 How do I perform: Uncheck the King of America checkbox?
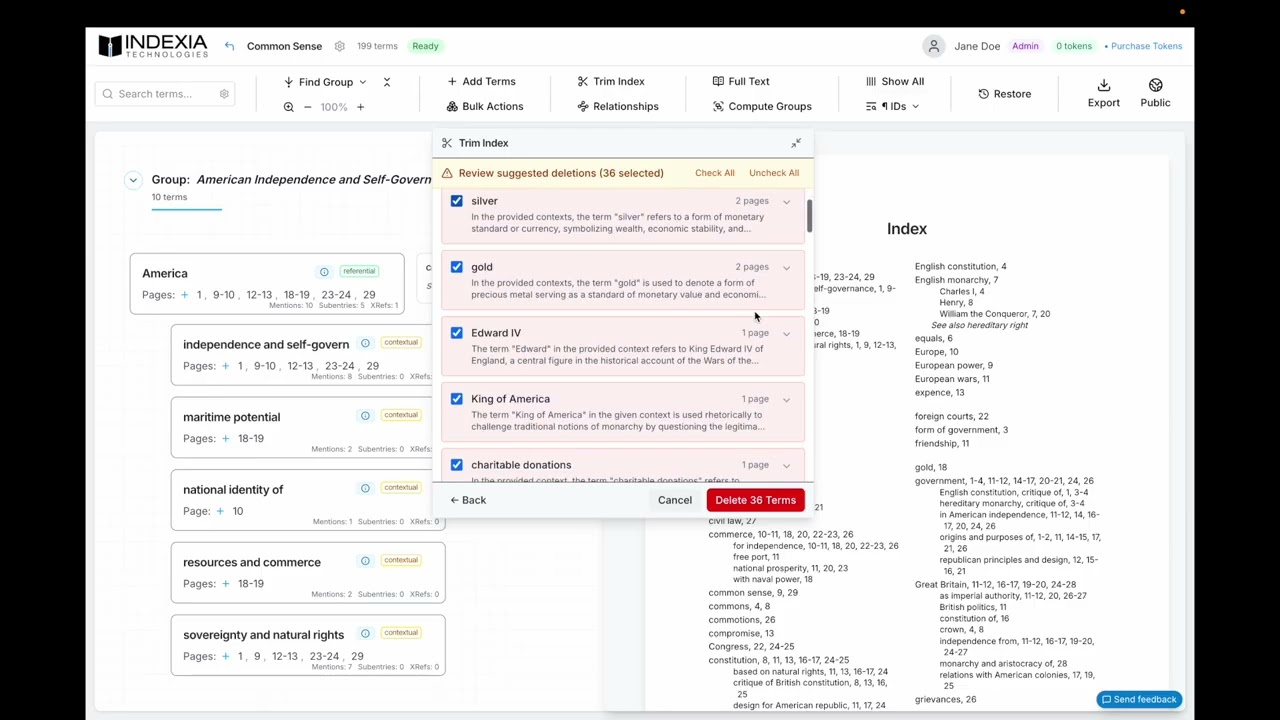[457, 399]
